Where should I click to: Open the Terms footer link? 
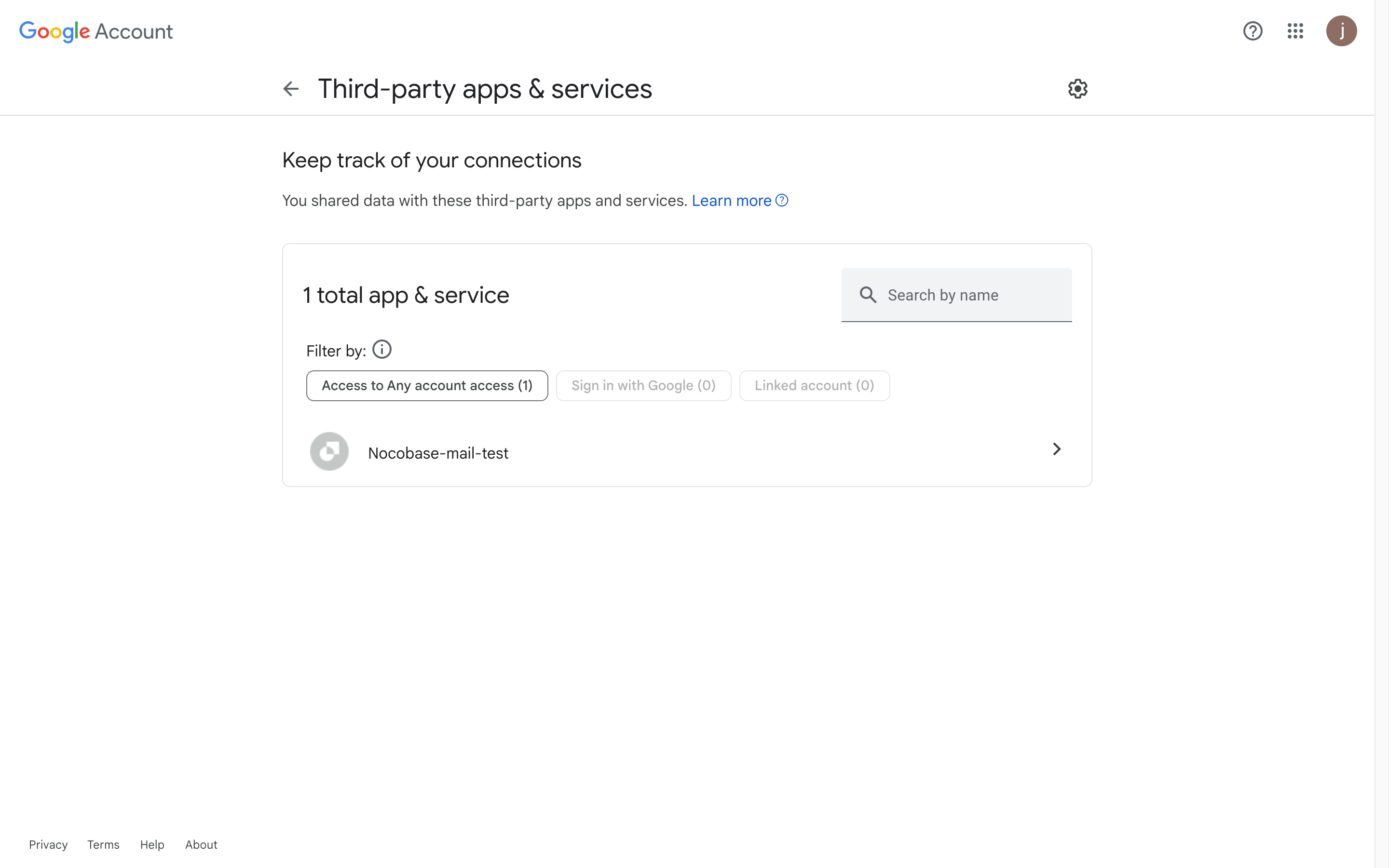click(x=103, y=844)
